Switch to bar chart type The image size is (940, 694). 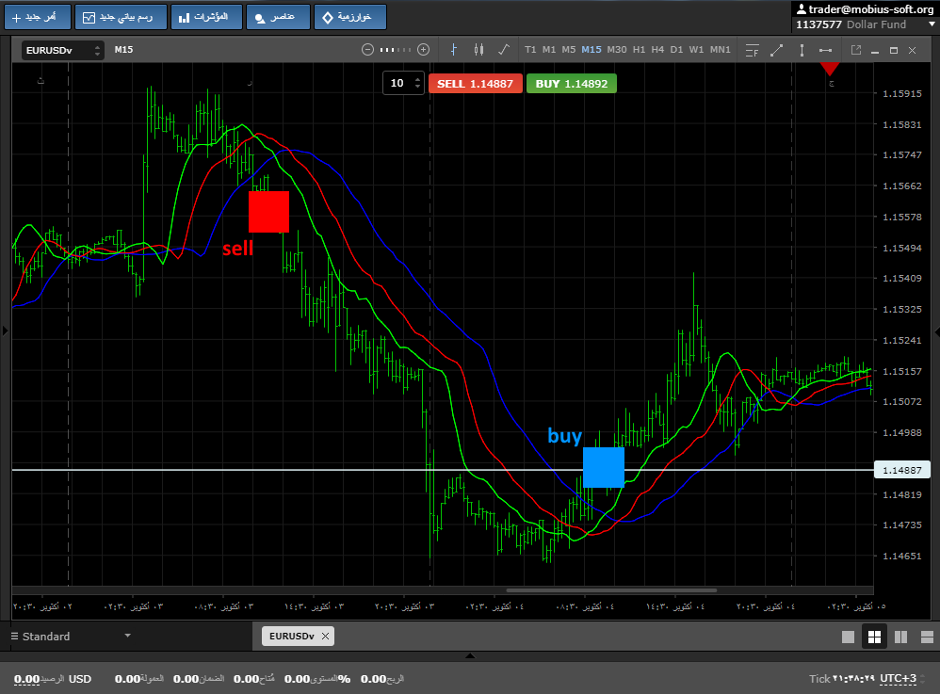[454, 50]
